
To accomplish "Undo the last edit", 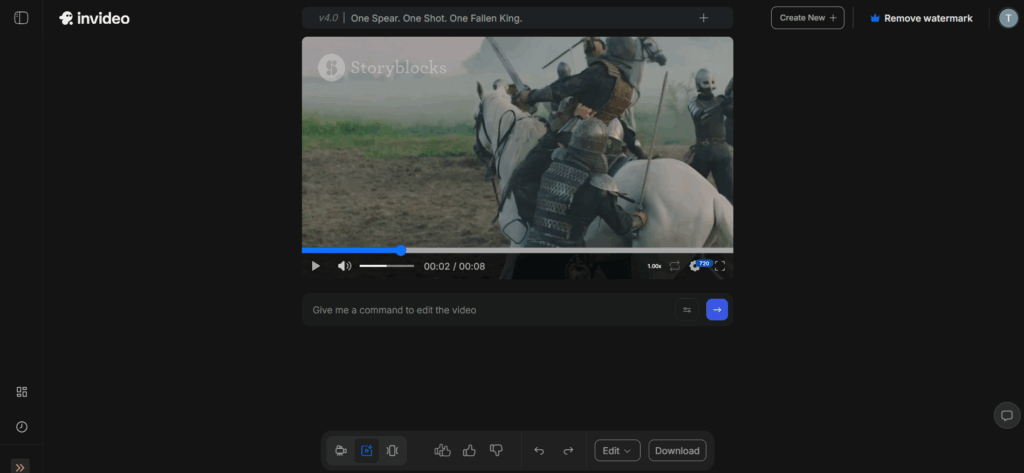I will click(539, 451).
